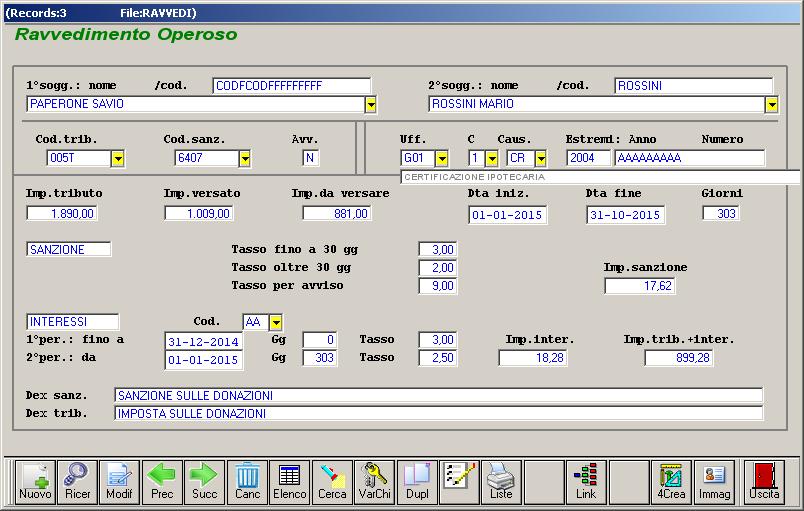
Task: Click the Giorni field 303
Action: point(721,213)
